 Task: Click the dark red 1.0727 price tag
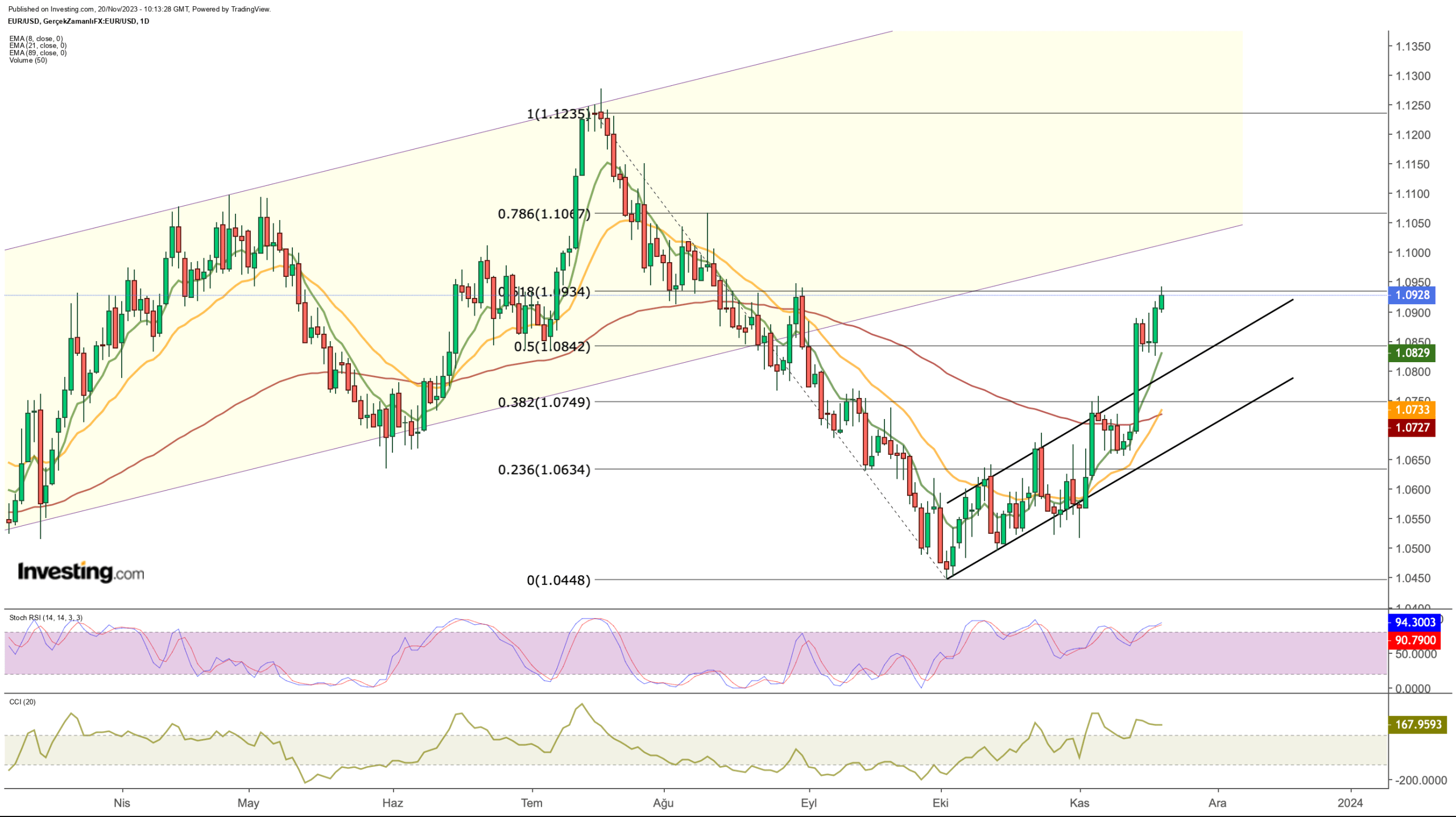coord(1412,428)
